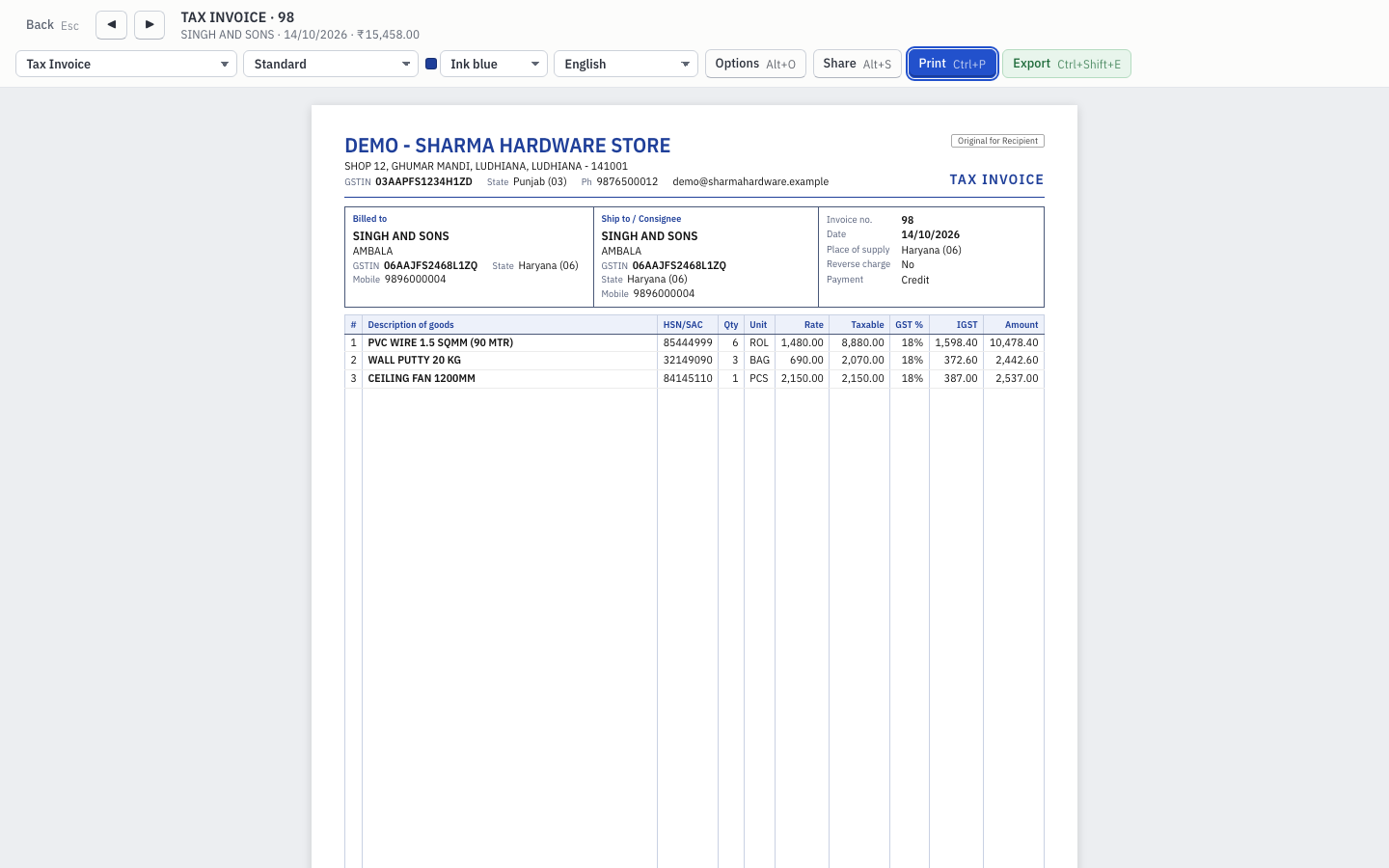The image size is (1389, 868).
Task: Open the Ink blue color theme dropdown
Action: coord(494,64)
